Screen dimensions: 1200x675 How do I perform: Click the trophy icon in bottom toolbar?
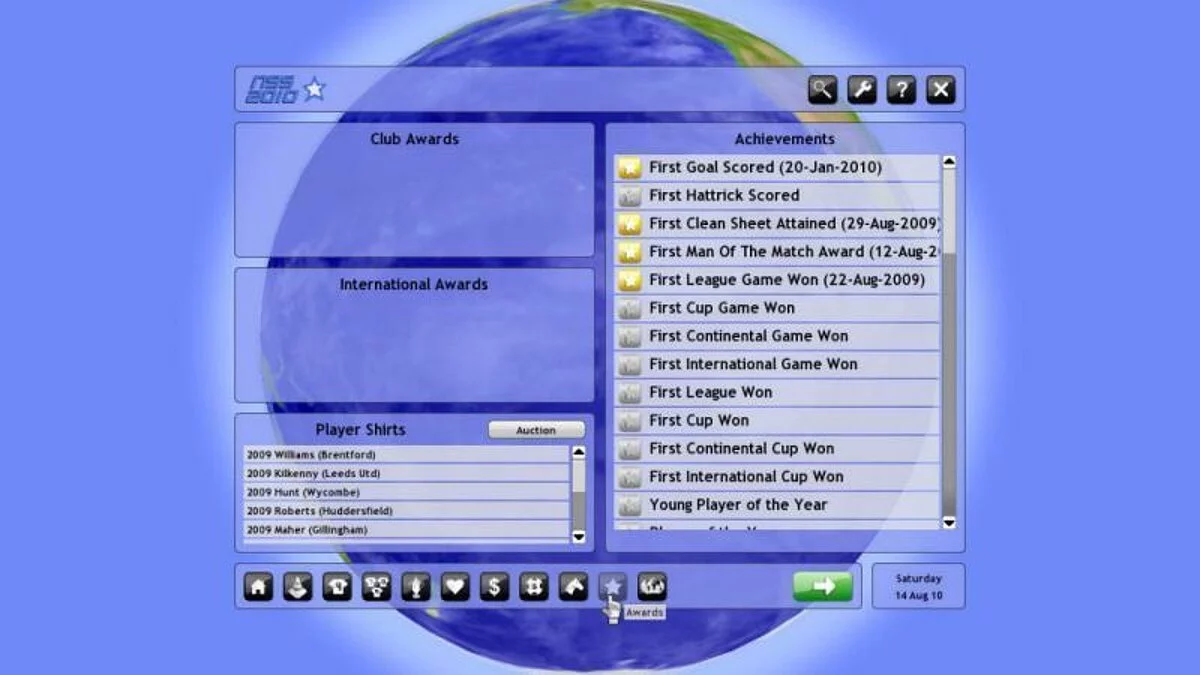pyautogui.click(x=415, y=587)
